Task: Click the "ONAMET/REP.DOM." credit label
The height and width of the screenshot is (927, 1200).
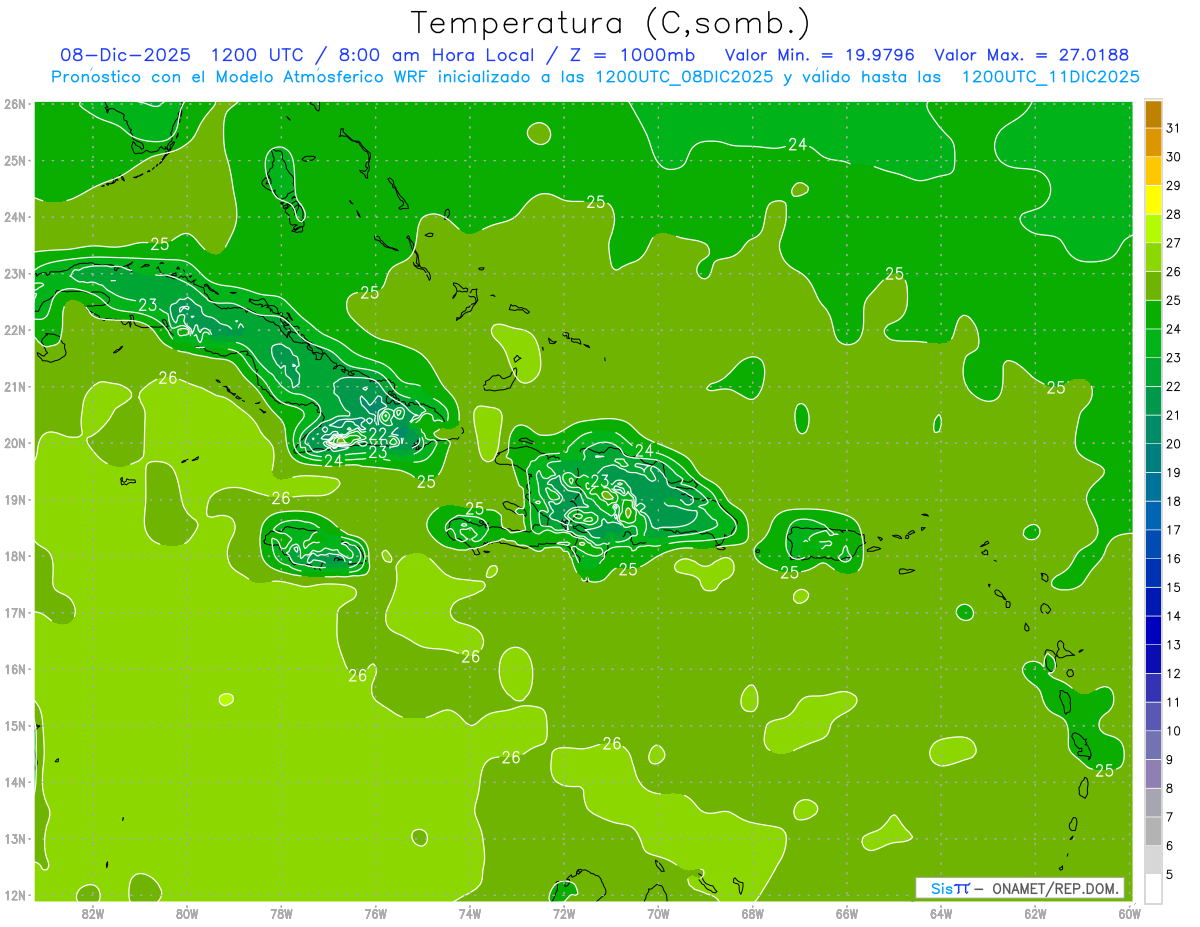Action: [1056, 888]
